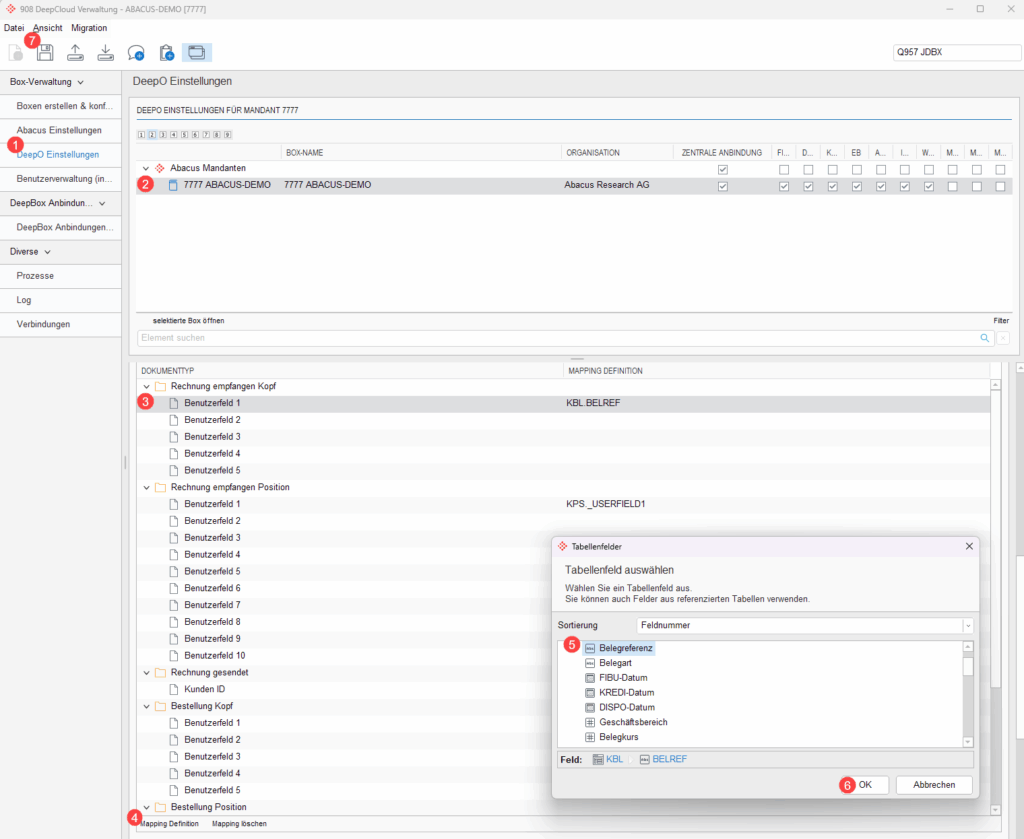
Task: Click the Save disk icon in toolbar
Action: click(x=45, y=53)
